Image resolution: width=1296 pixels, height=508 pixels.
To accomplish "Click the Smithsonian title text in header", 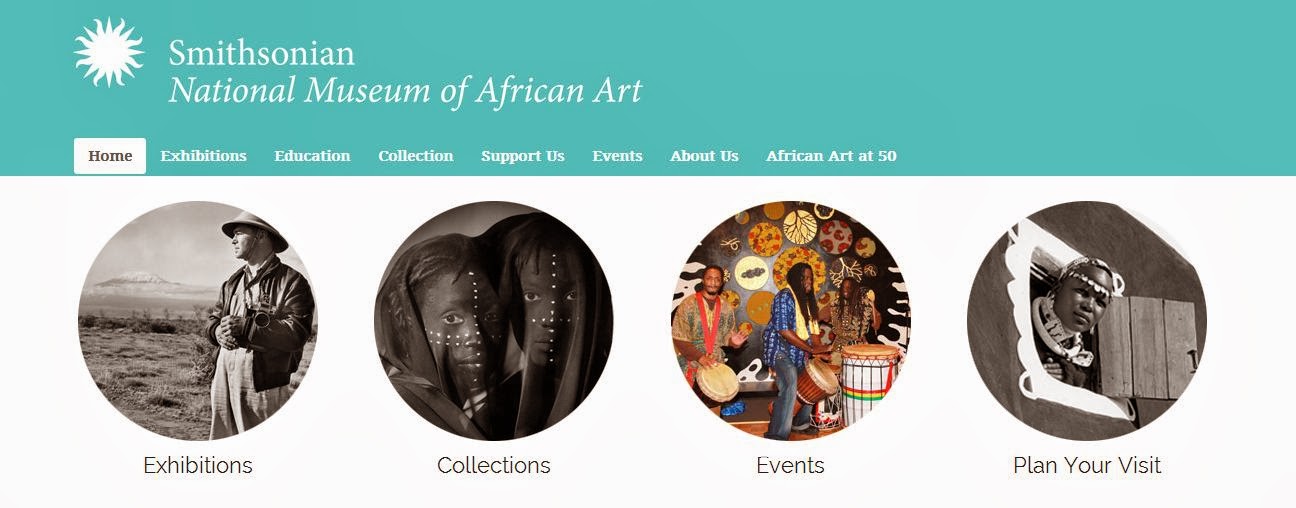I will [261, 52].
